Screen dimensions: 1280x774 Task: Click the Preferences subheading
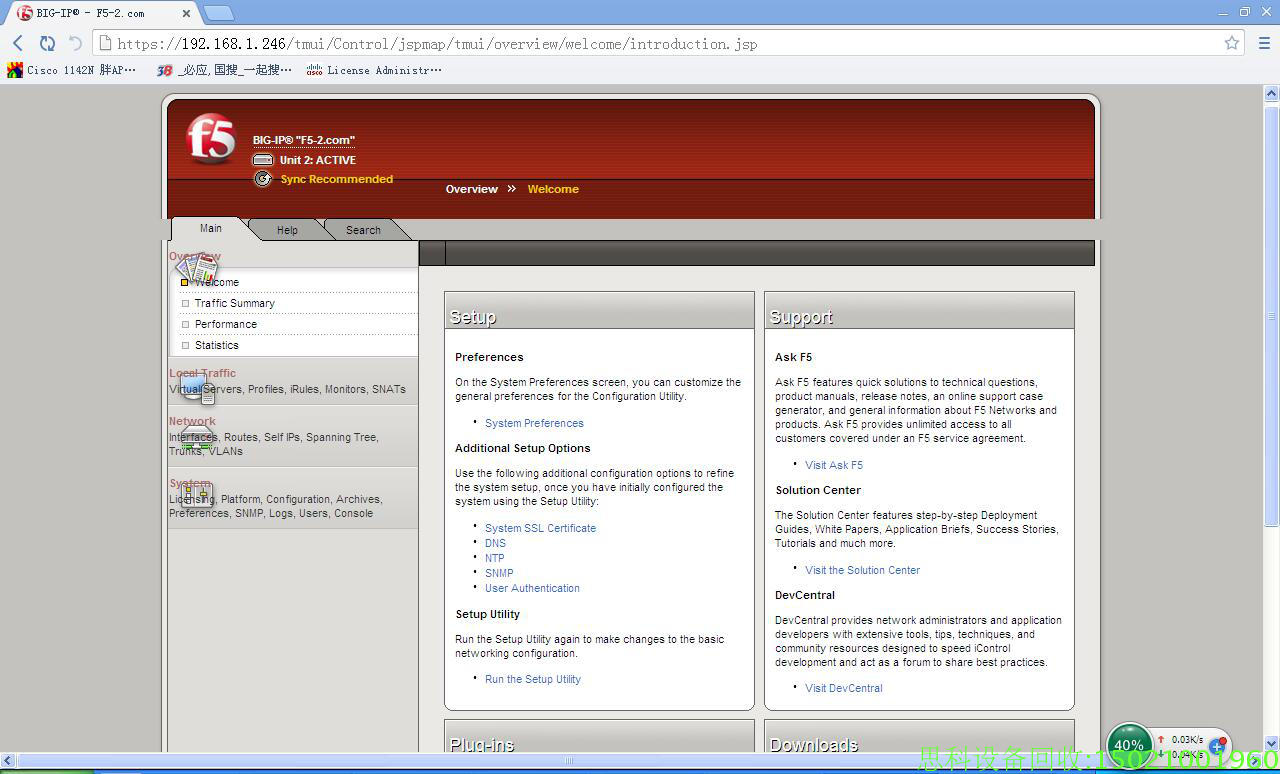click(x=489, y=357)
